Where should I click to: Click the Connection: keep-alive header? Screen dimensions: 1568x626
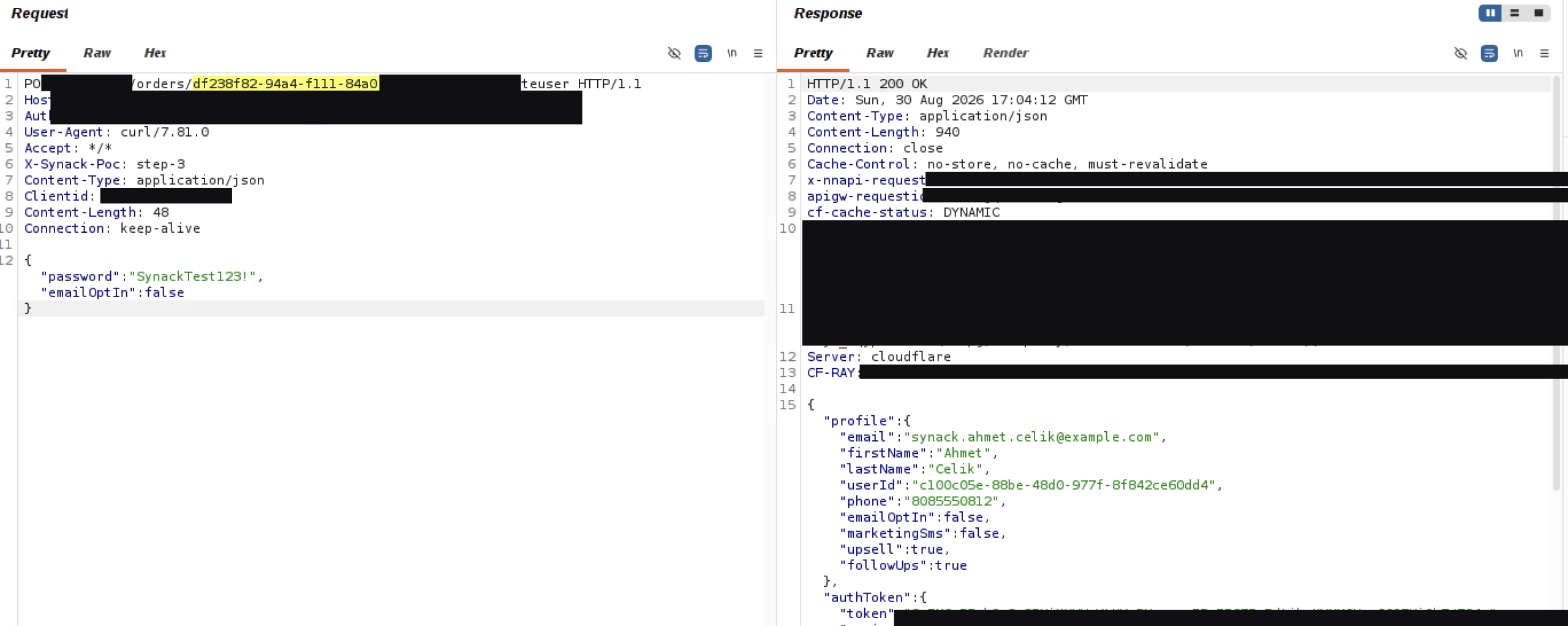pyautogui.click(x=113, y=228)
